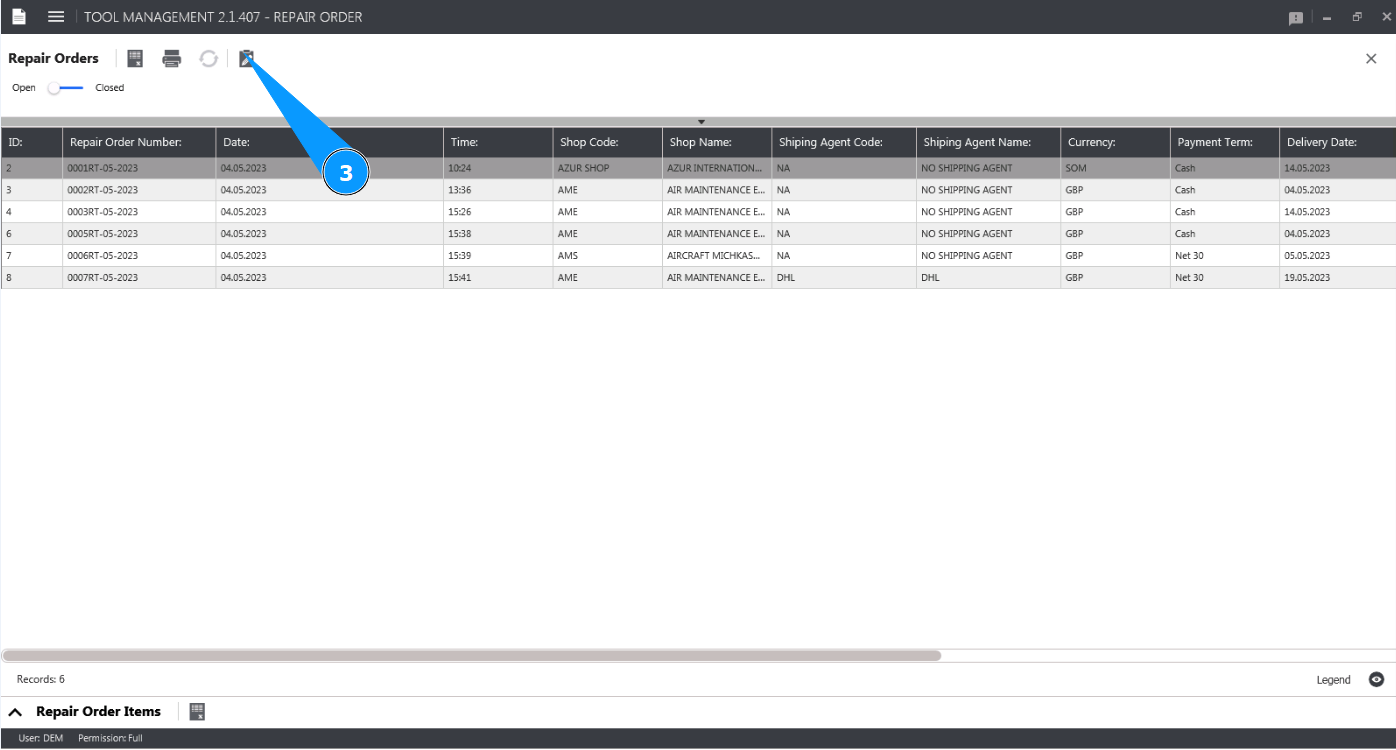Image resolution: width=1396 pixels, height=750 pixels.
Task: Click the Time column header
Action: [x=498, y=142]
